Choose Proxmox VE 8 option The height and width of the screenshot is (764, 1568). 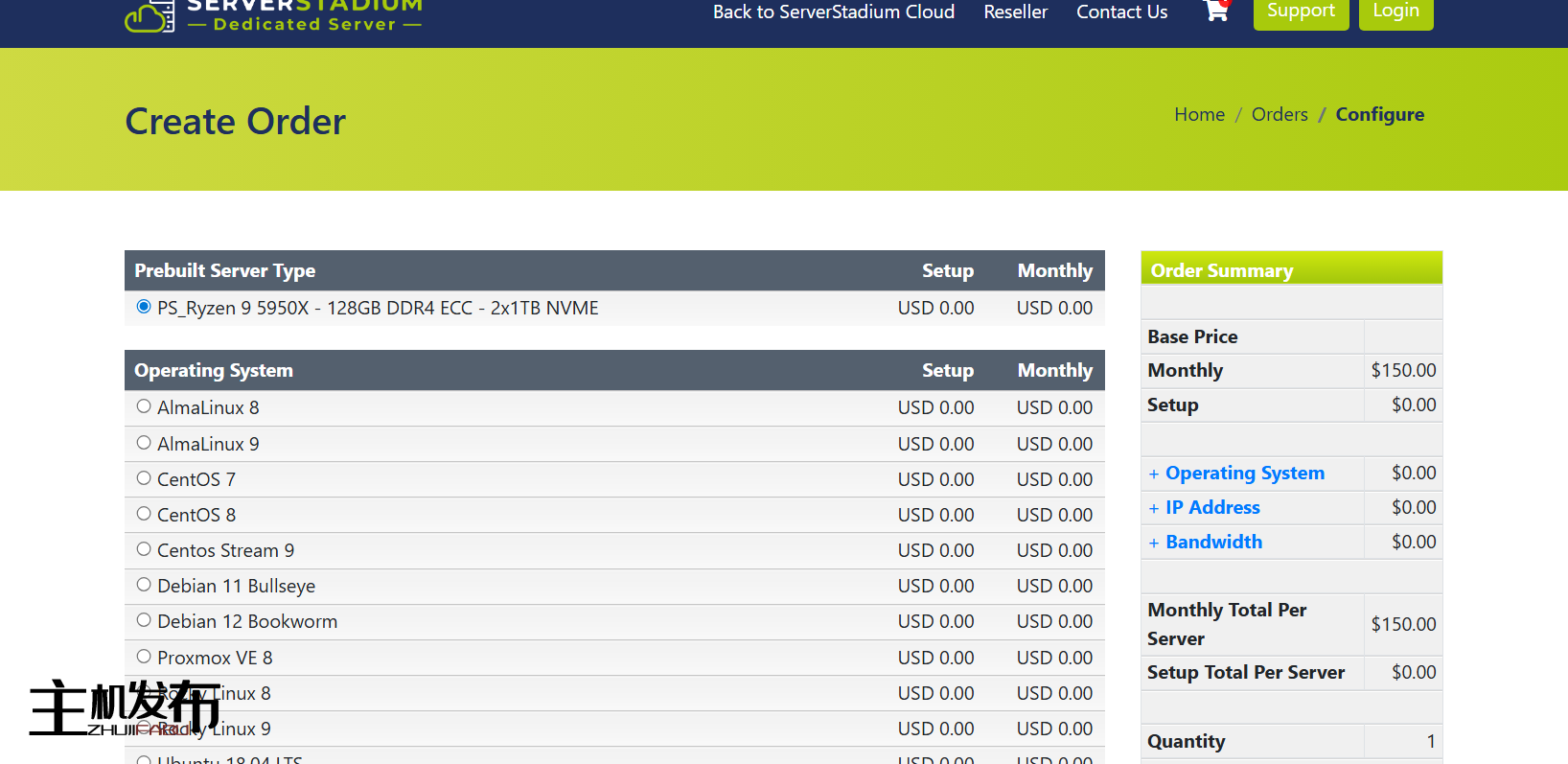pyautogui.click(x=144, y=657)
